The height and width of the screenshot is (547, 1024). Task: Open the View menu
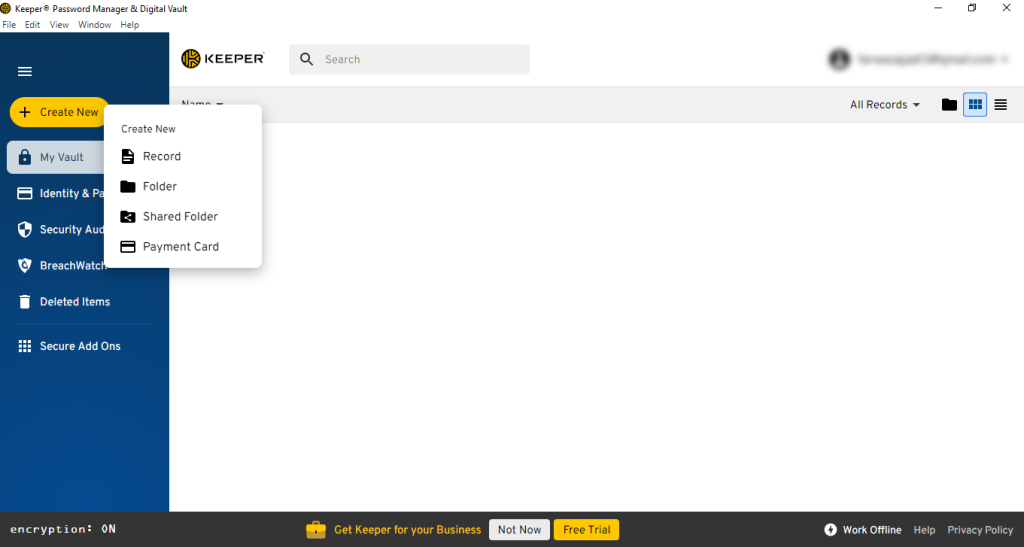[x=59, y=25]
